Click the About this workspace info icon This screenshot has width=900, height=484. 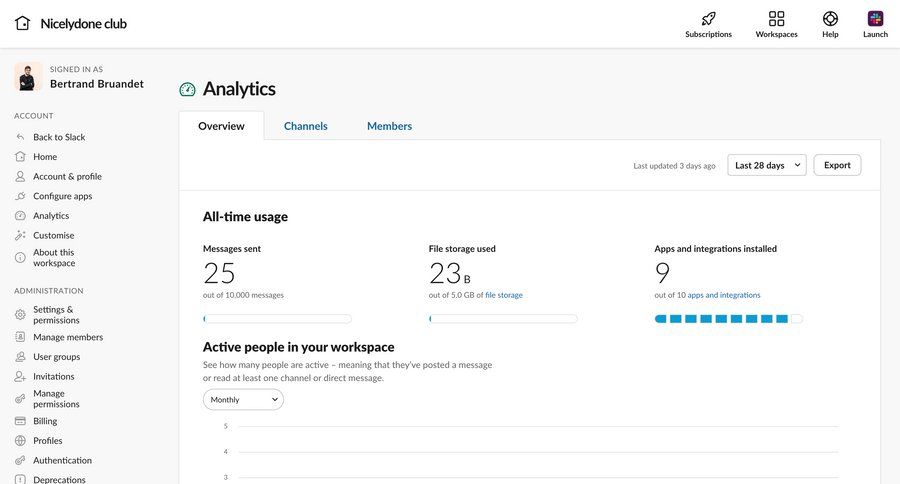pos(20,257)
